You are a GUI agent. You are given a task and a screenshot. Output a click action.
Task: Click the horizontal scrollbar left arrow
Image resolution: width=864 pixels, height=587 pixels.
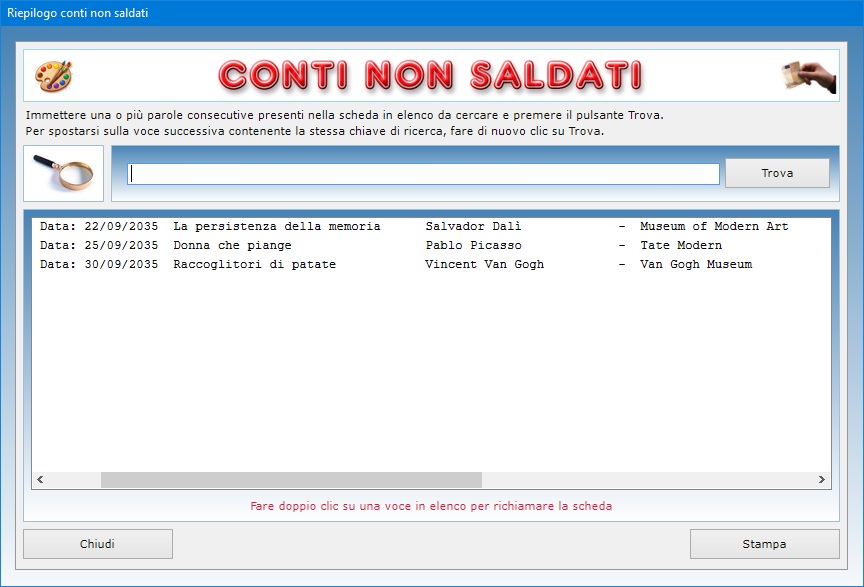40,480
